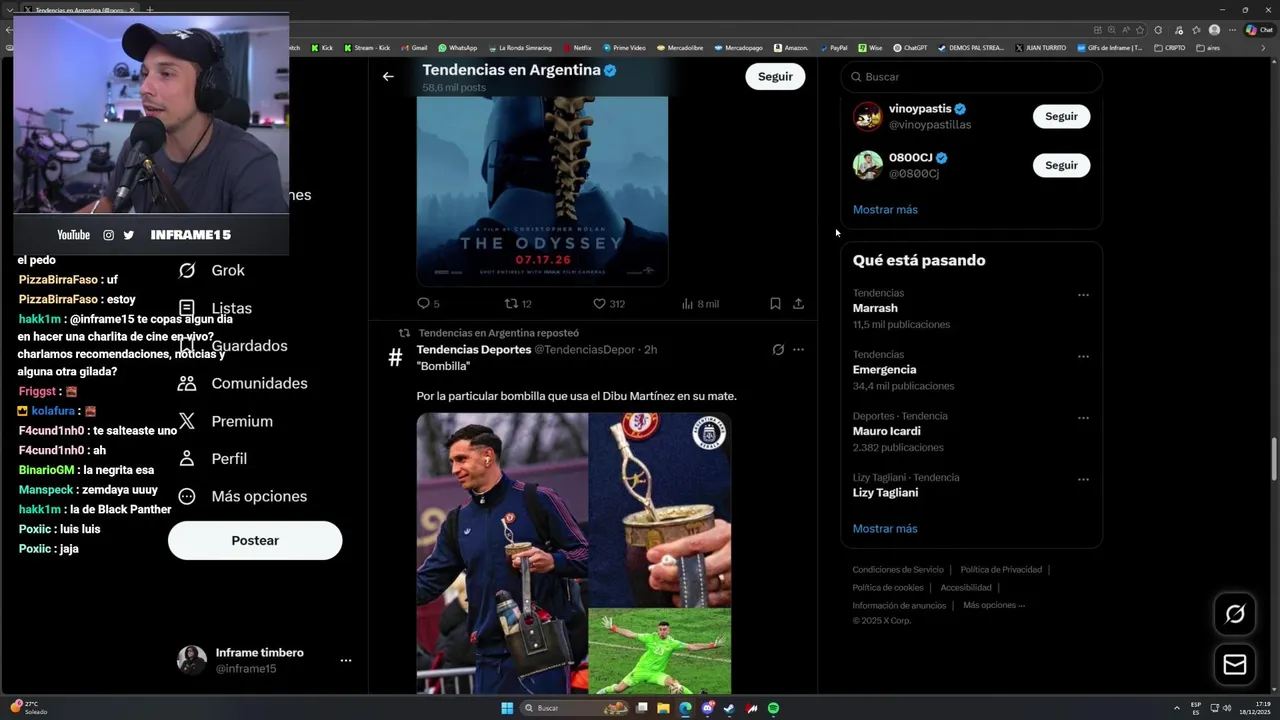Open Steam from the taskbar
The image size is (1280, 720).
pos(729,708)
